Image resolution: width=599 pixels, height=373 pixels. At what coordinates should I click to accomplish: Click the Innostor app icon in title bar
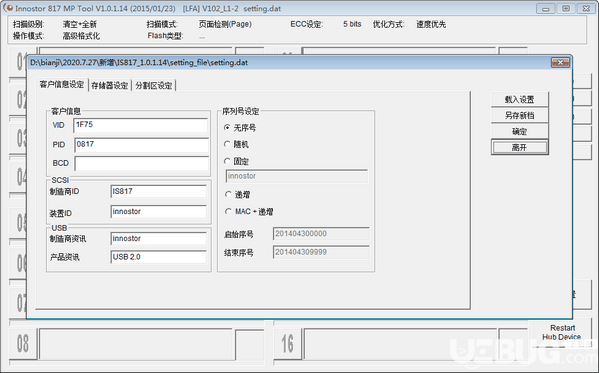point(8,8)
